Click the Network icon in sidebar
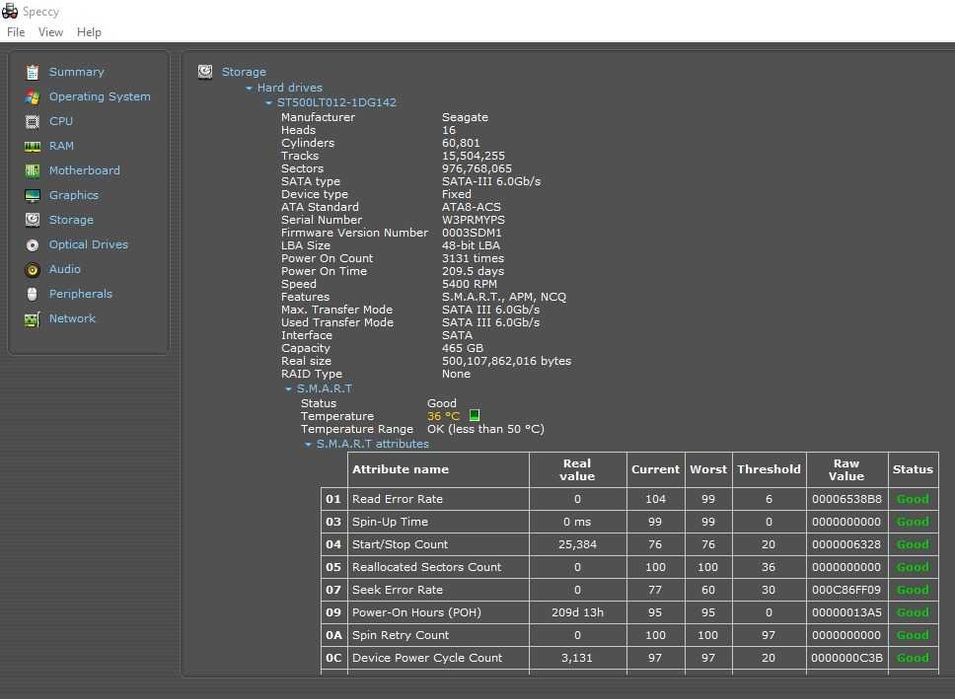Screen dimensions: 955x699 tap(33, 319)
